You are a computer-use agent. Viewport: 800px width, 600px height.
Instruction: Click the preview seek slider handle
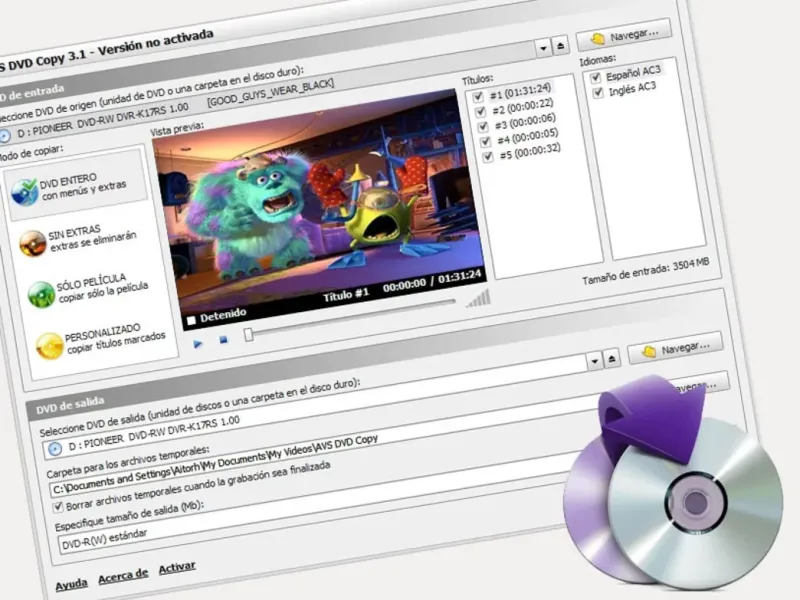click(x=248, y=335)
